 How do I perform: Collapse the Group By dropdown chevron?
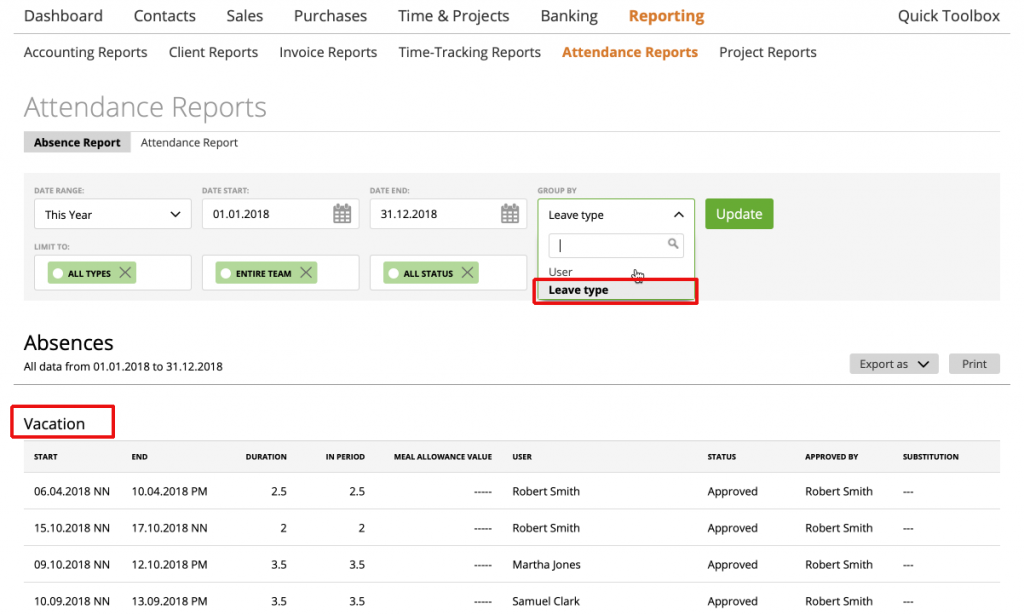[679, 213]
